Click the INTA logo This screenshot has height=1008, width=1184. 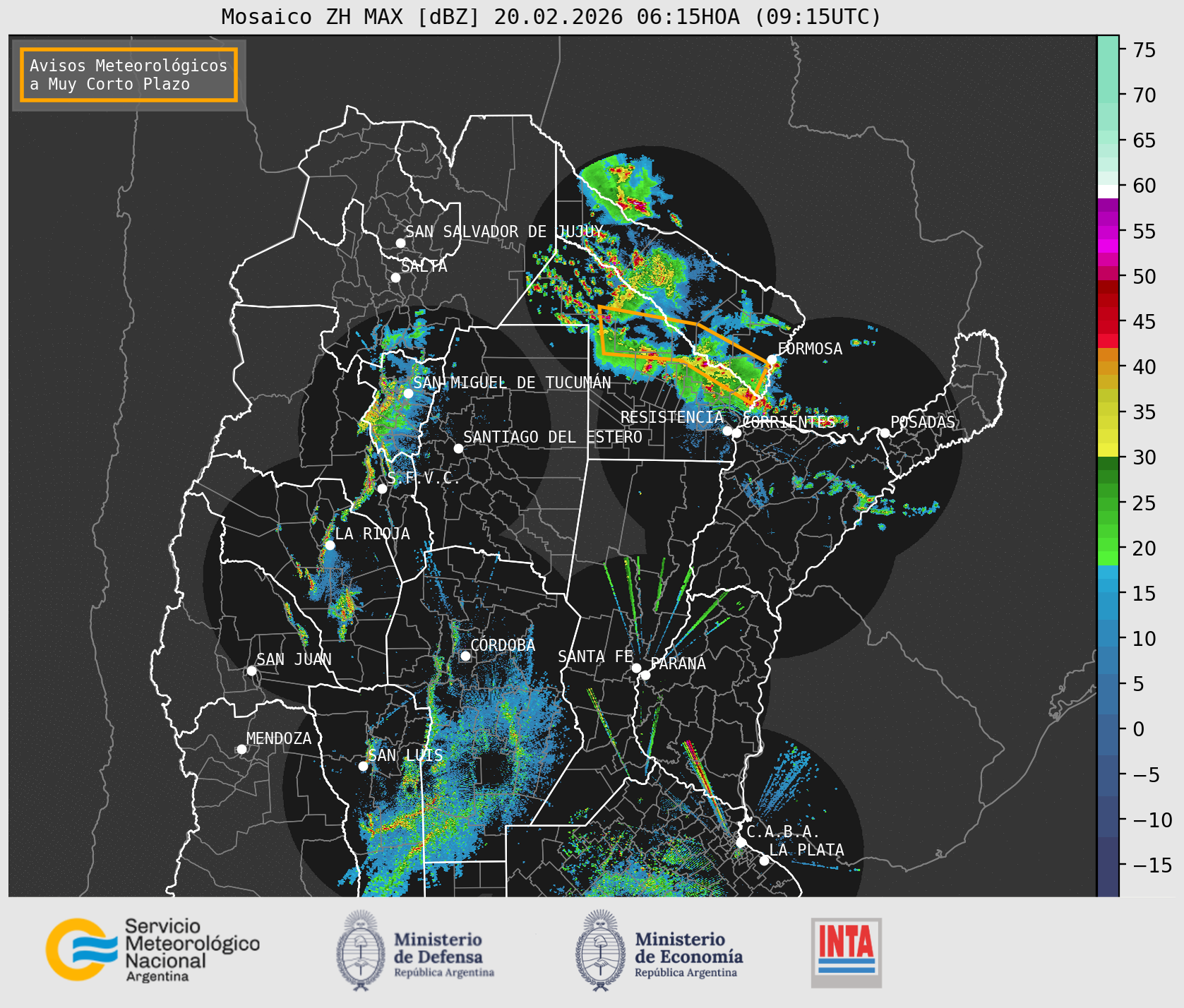(847, 952)
